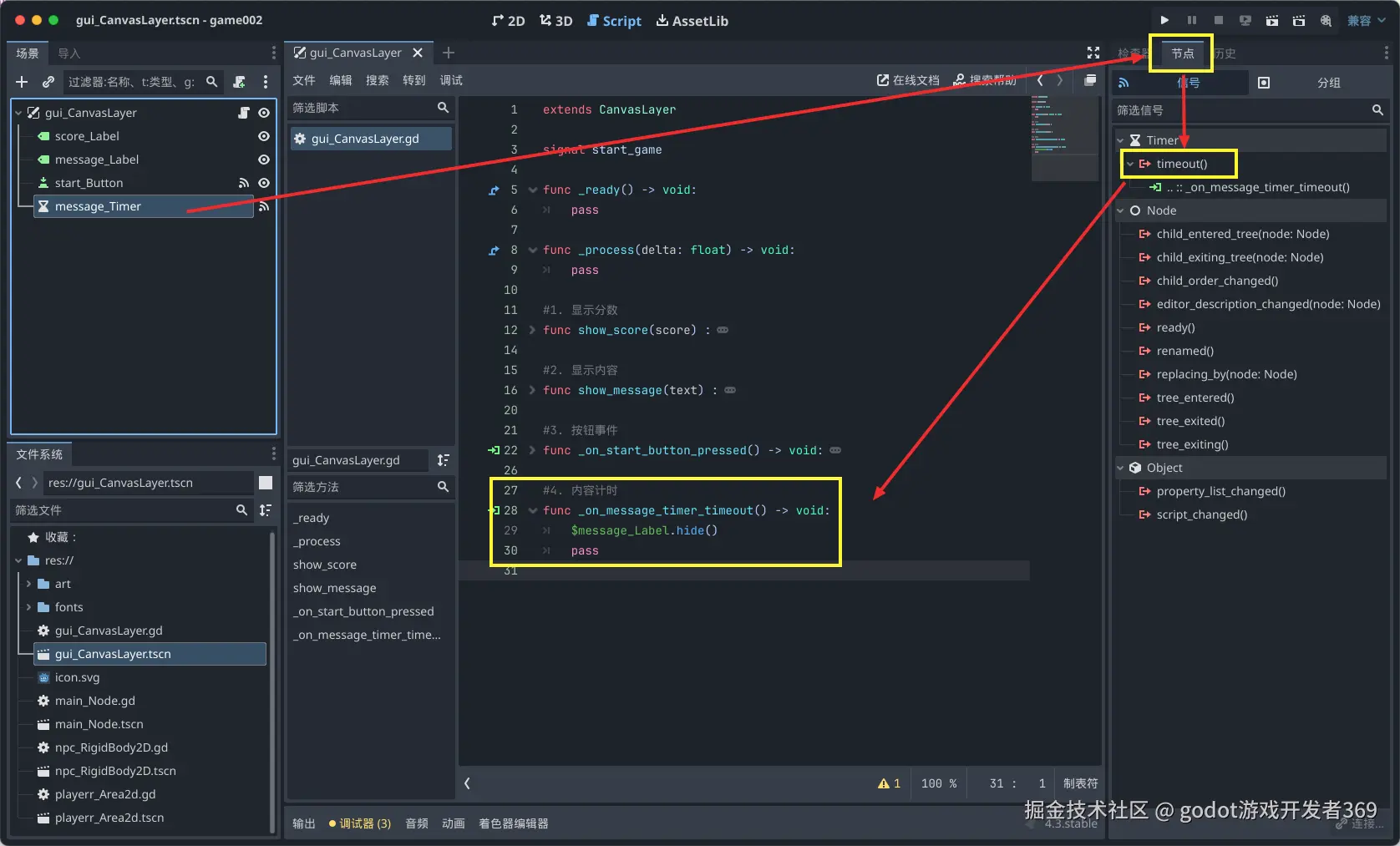1400x846 pixels.
Task: Switch to the 2D workspace
Action: [509, 21]
